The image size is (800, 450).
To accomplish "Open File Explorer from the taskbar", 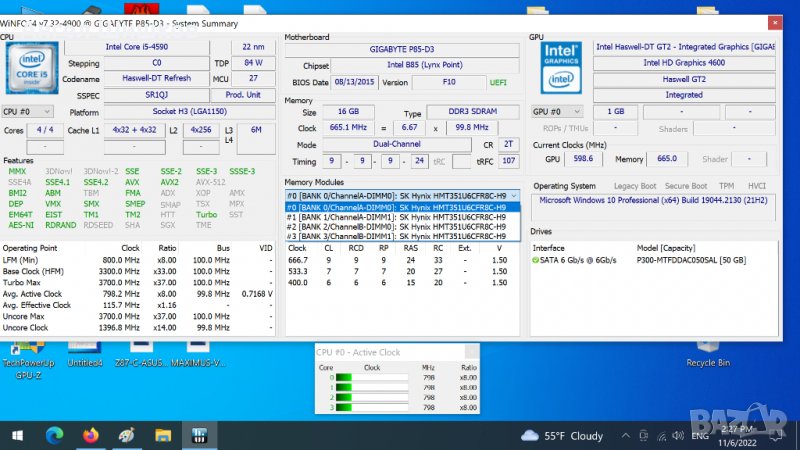I will 163,435.
